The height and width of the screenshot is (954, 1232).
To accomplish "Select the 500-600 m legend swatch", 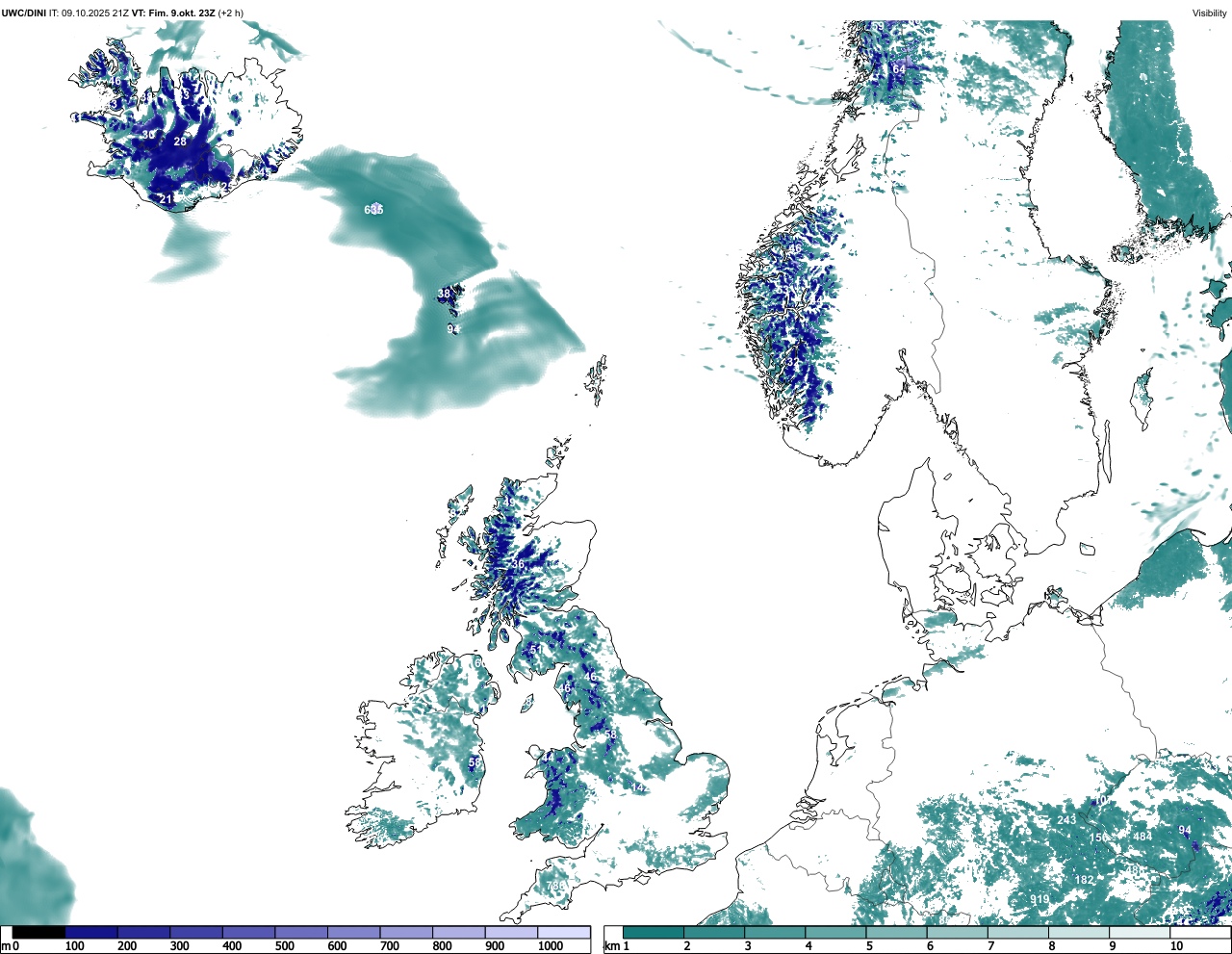I will [x=301, y=933].
